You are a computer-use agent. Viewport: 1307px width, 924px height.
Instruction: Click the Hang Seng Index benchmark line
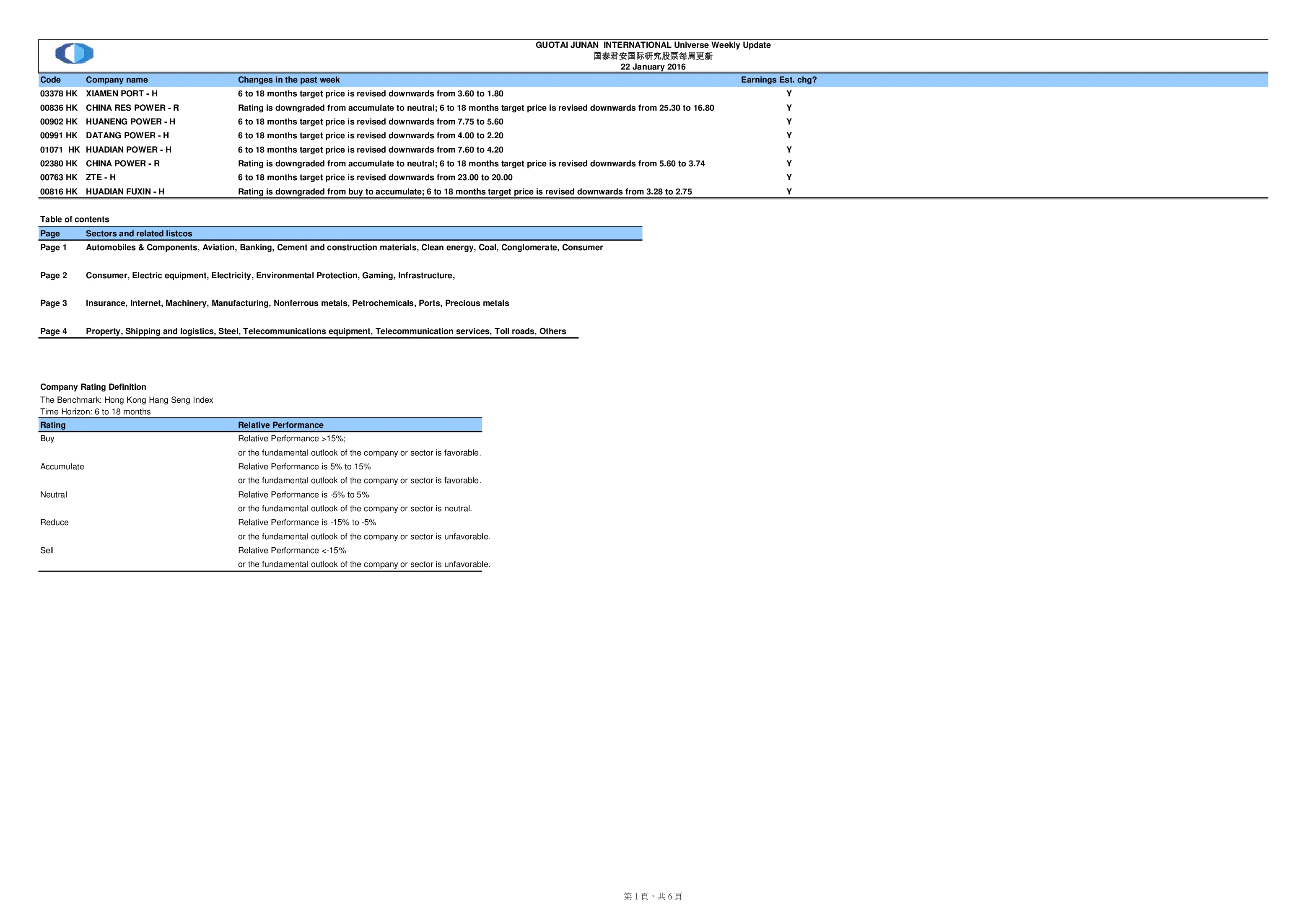pos(126,400)
